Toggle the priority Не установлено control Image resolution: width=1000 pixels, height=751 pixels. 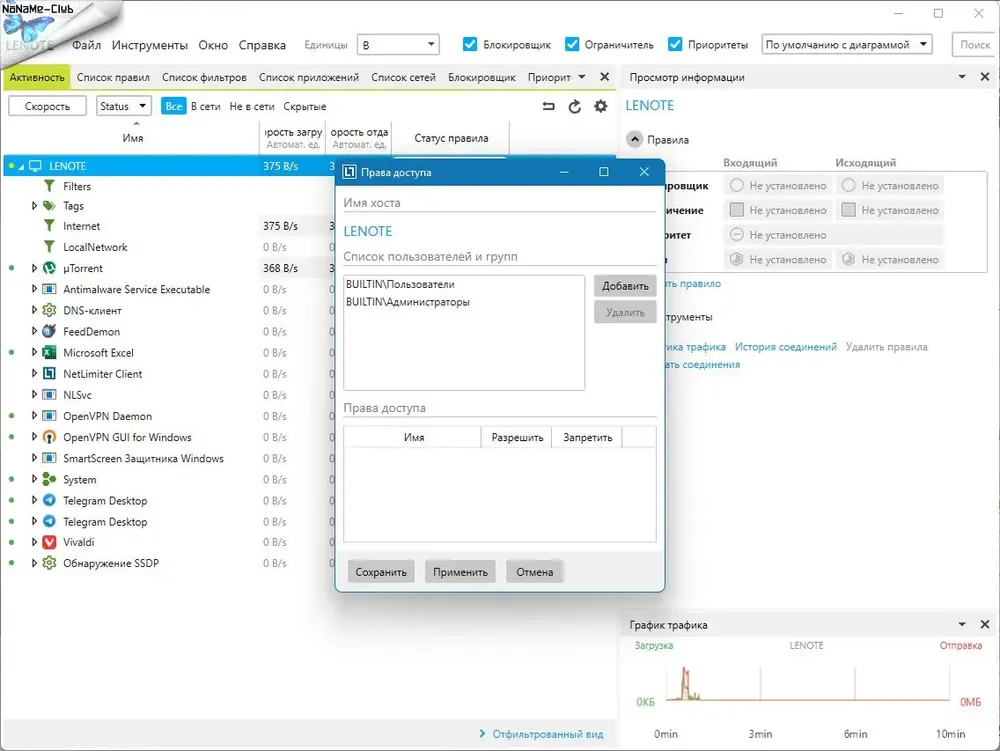(737, 235)
